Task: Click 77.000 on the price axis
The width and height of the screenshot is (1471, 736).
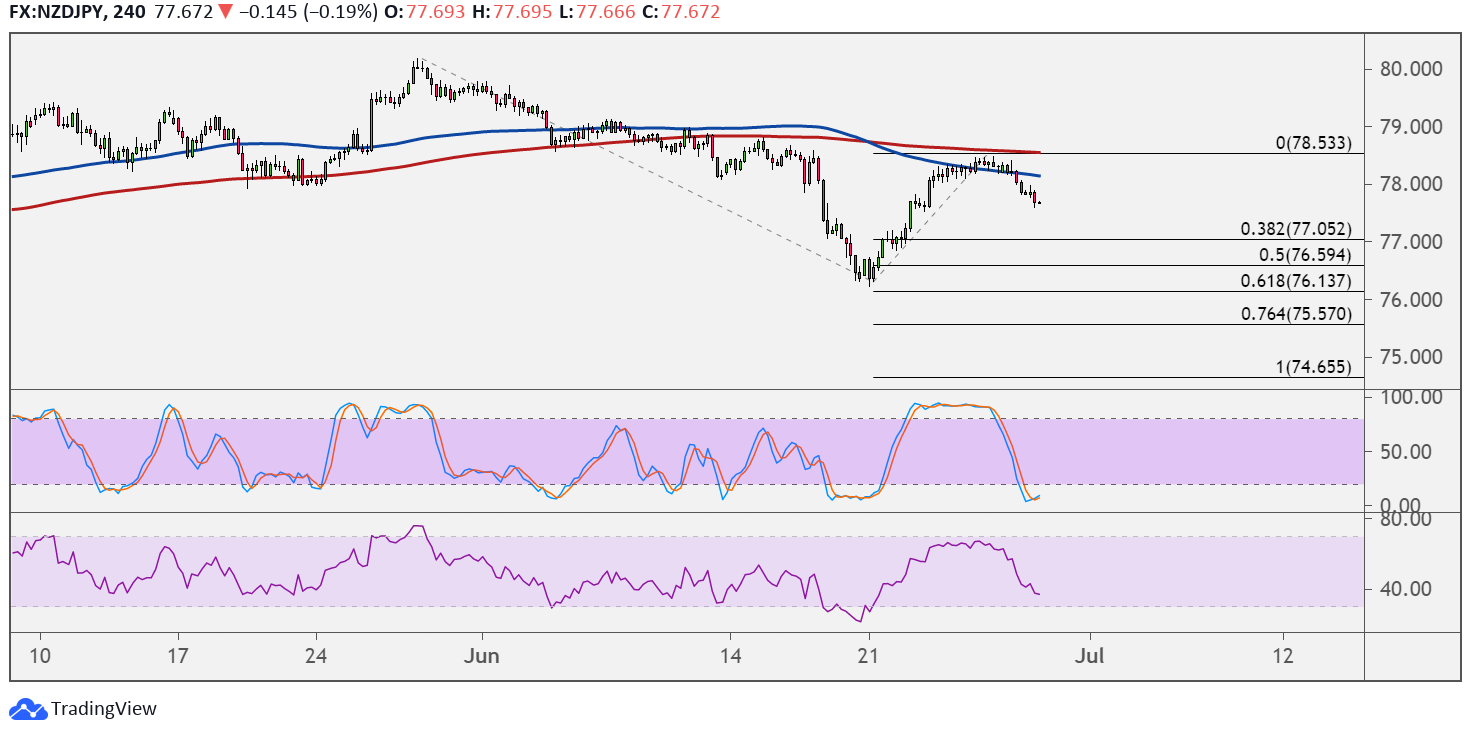Action: pyautogui.click(x=1410, y=242)
